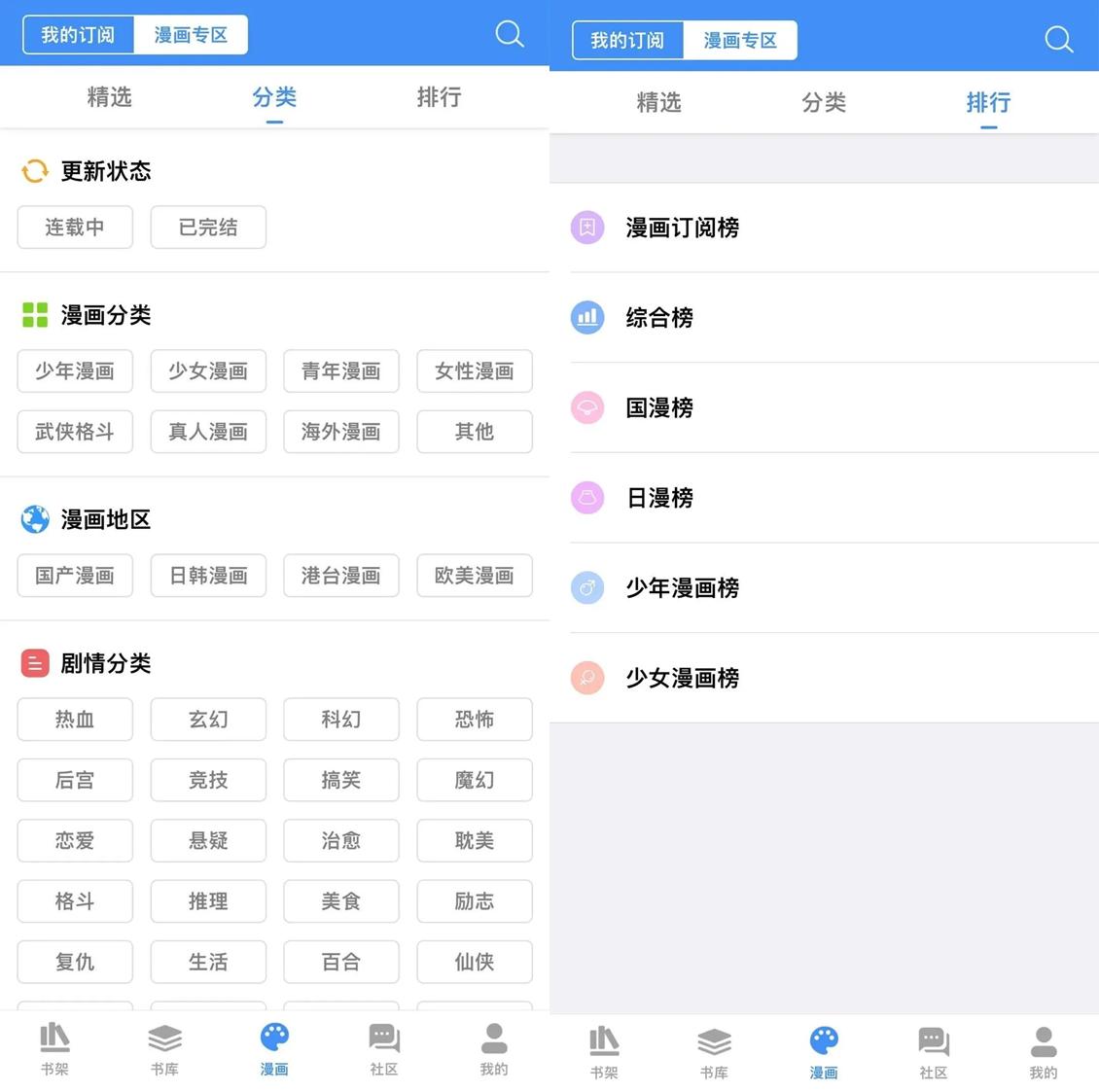Open the 书架 bookshelf icon at bottom left
Image resolution: width=1099 pixels, height=1092 pixels.
pyautogui.click(x=54, y=1039)
